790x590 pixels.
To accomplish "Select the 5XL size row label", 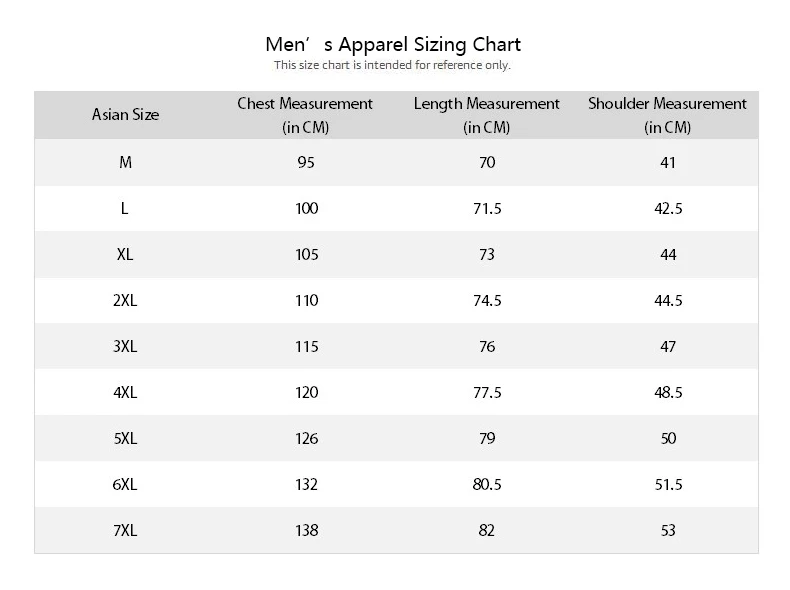I will [x=125, y=438].
